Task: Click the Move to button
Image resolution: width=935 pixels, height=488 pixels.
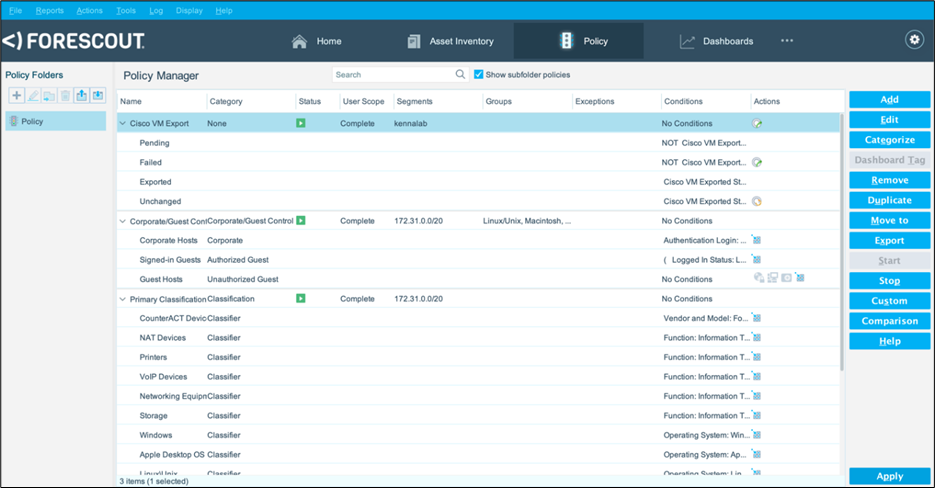Action: click(889, 220)
